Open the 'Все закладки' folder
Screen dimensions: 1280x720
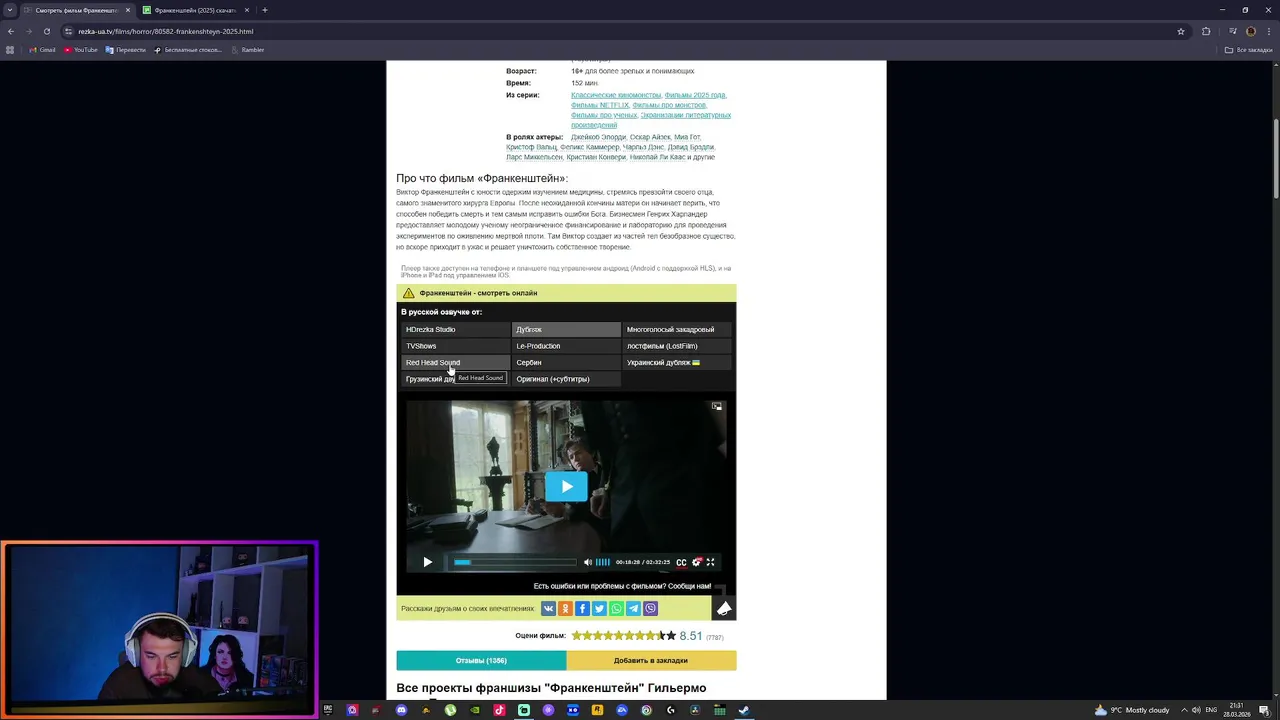[1249, 50]
